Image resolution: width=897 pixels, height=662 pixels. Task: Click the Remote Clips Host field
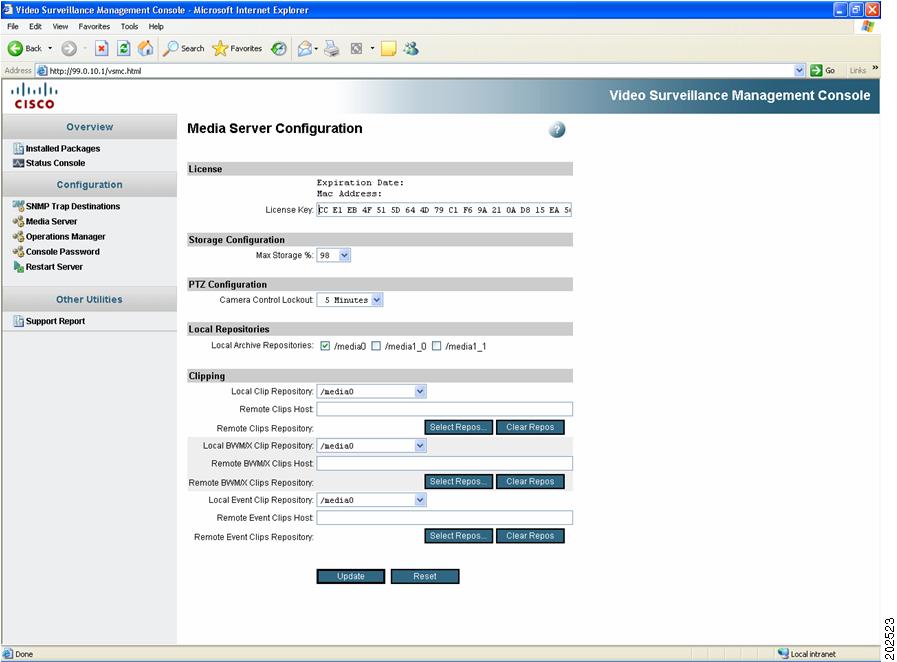tap(444, 409)
